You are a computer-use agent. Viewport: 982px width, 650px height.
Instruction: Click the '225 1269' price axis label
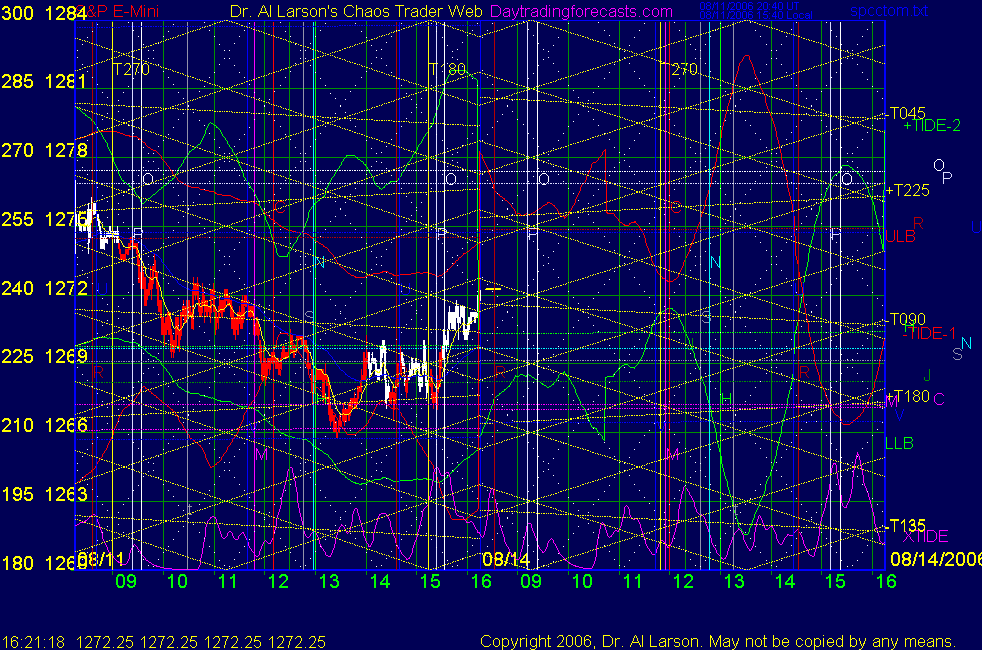pyautogui.click(x=44, y=356)
